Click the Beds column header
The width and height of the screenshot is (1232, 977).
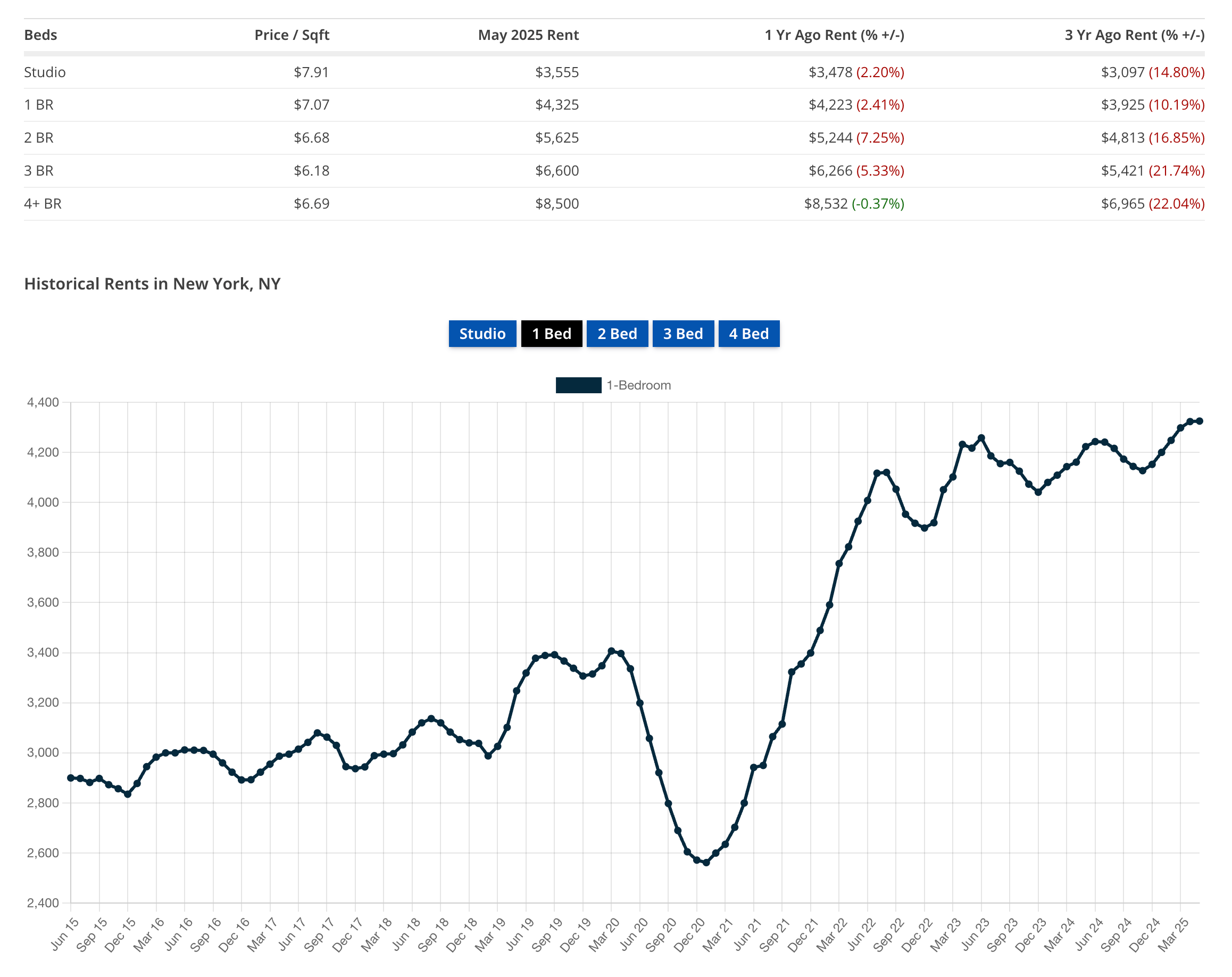(x=40, y=35)
